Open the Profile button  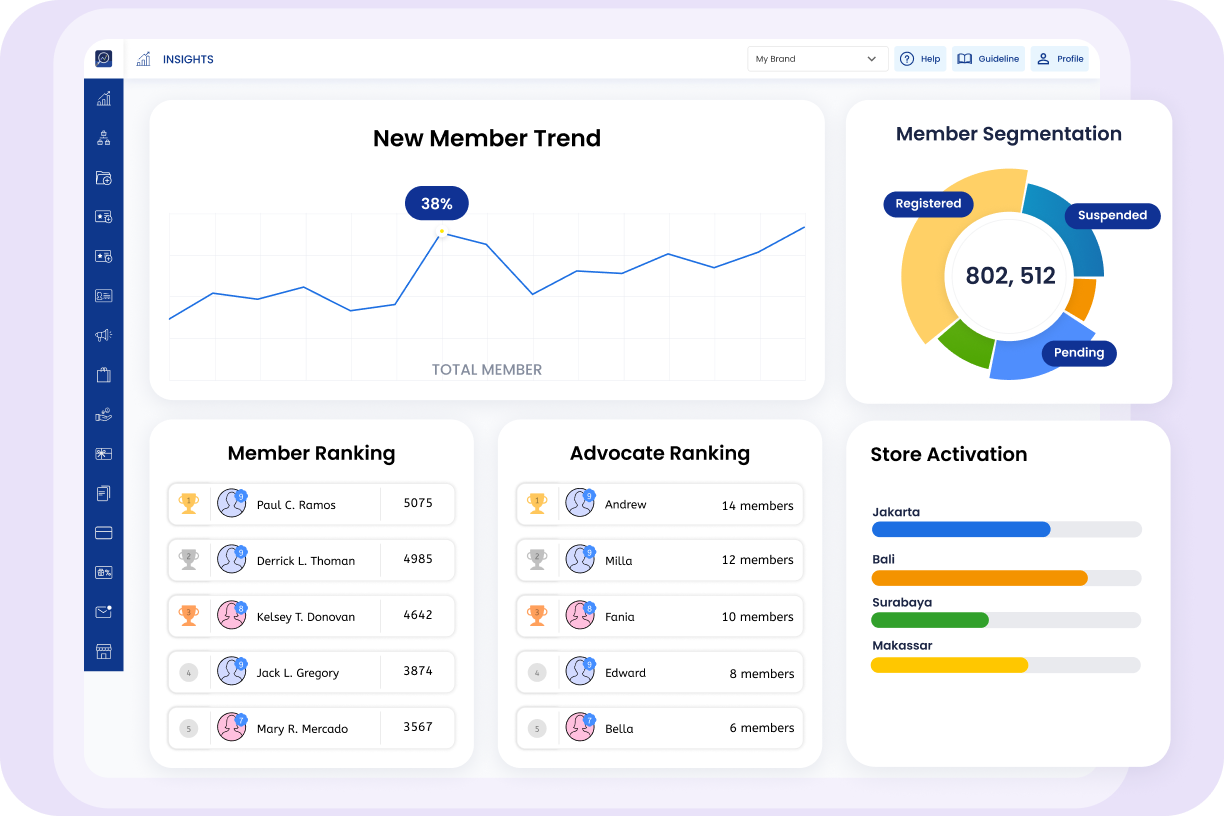pyautogui.click(x=1060, y=59)
